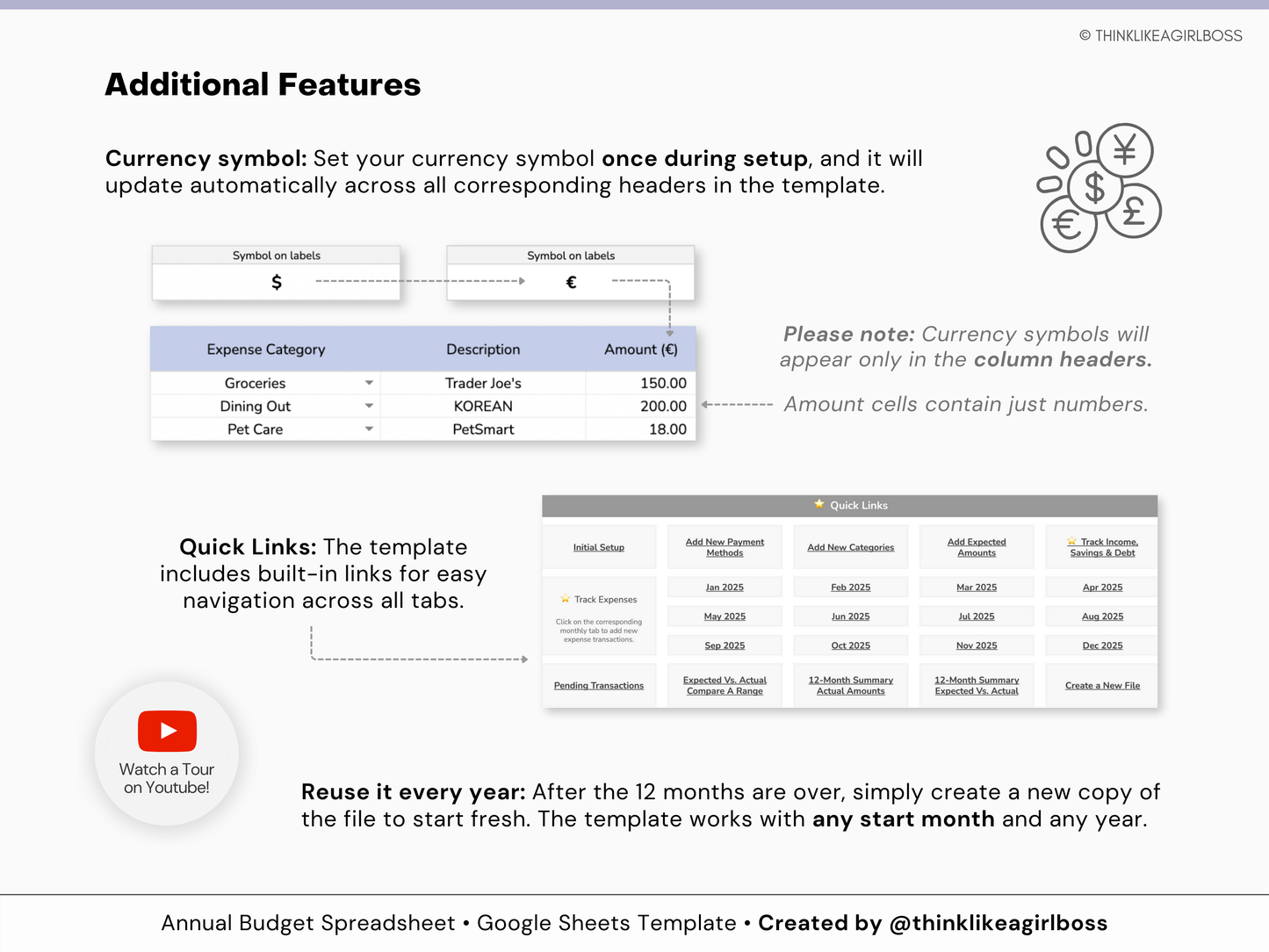Open Add New Payment Methods link

(725, 547)
